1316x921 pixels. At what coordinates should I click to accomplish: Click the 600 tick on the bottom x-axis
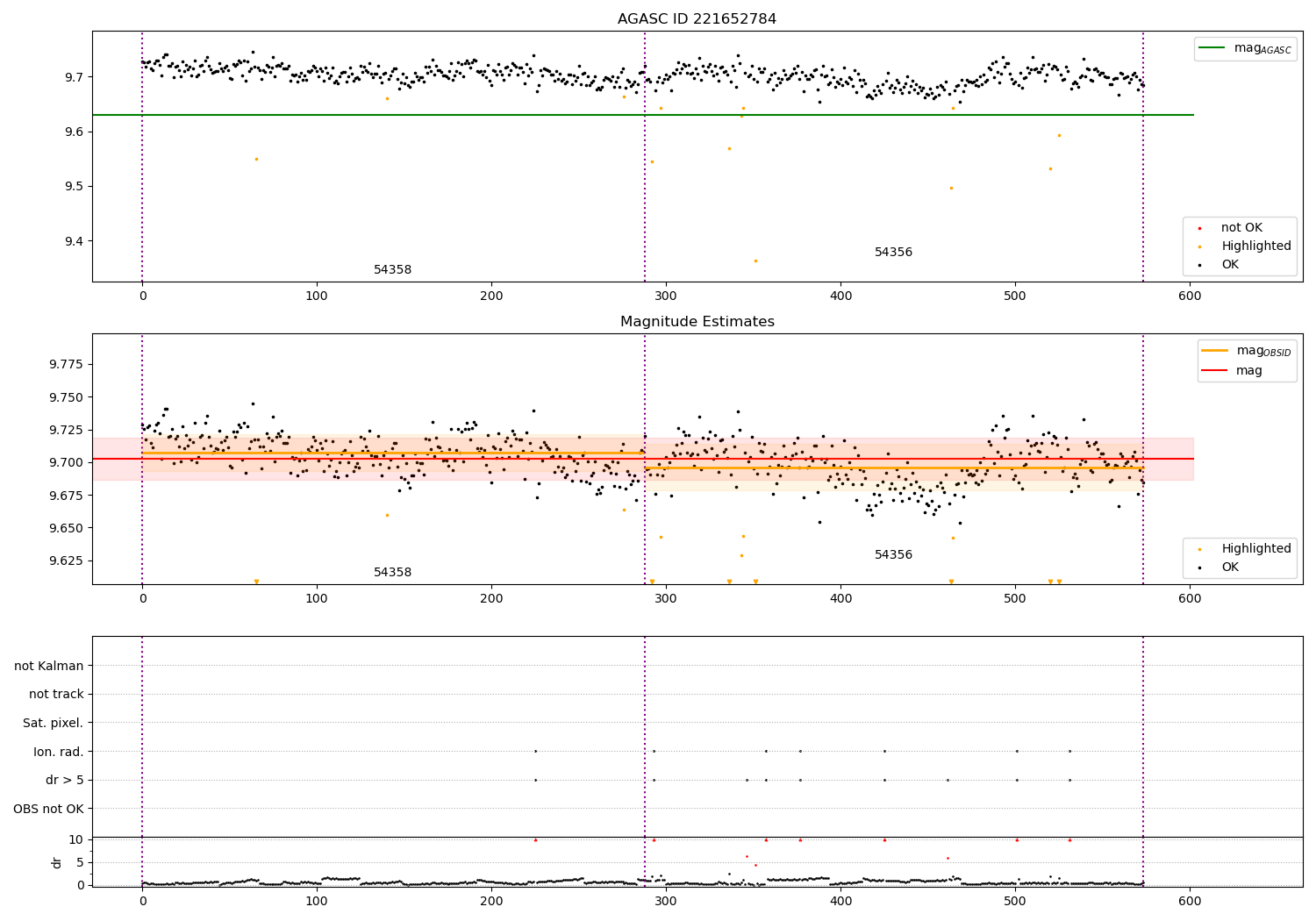click(x=1190, y=901)
